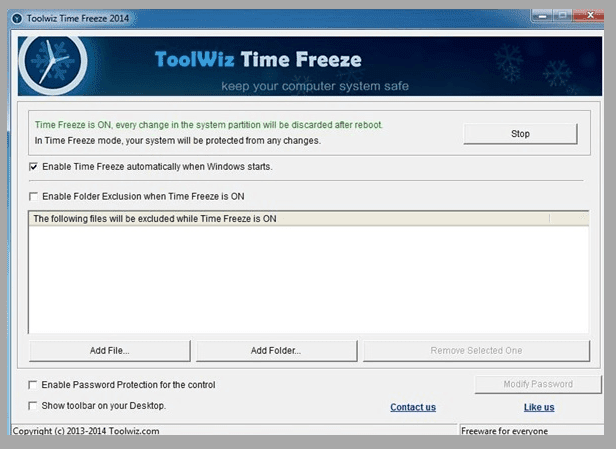Check Show toolbar on your Desktop

point(34,405)
